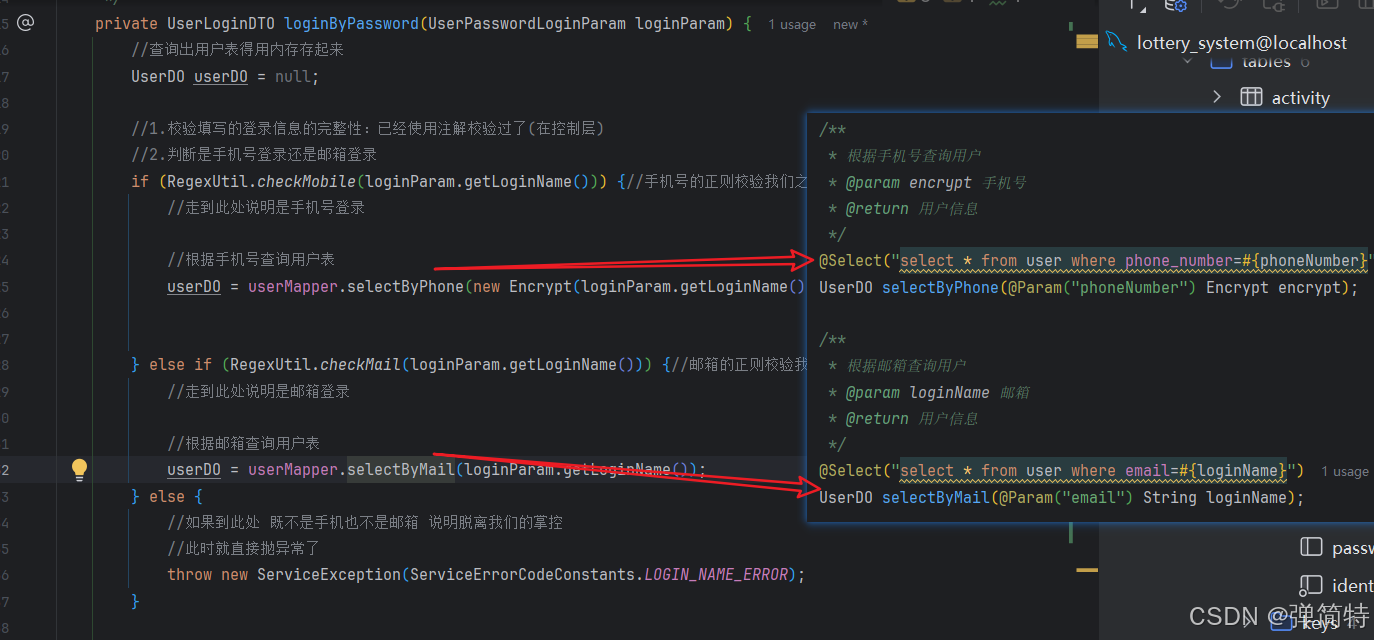Click "1 usage" hint beside email select

coord(1345,471)
